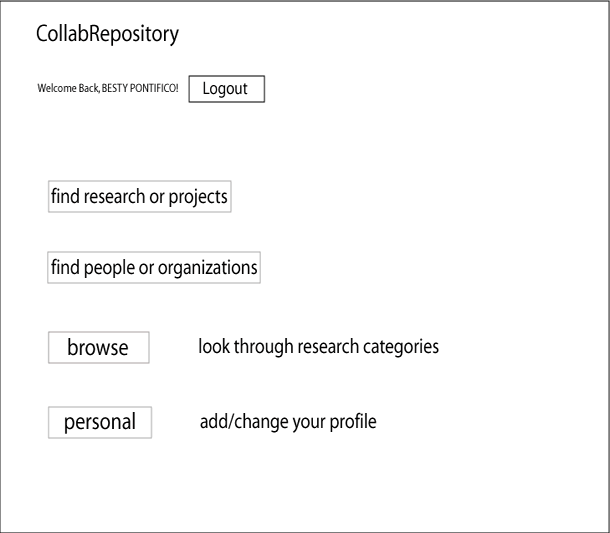Browse the research categories
610x533 pixels.
[x=99, y=347]
